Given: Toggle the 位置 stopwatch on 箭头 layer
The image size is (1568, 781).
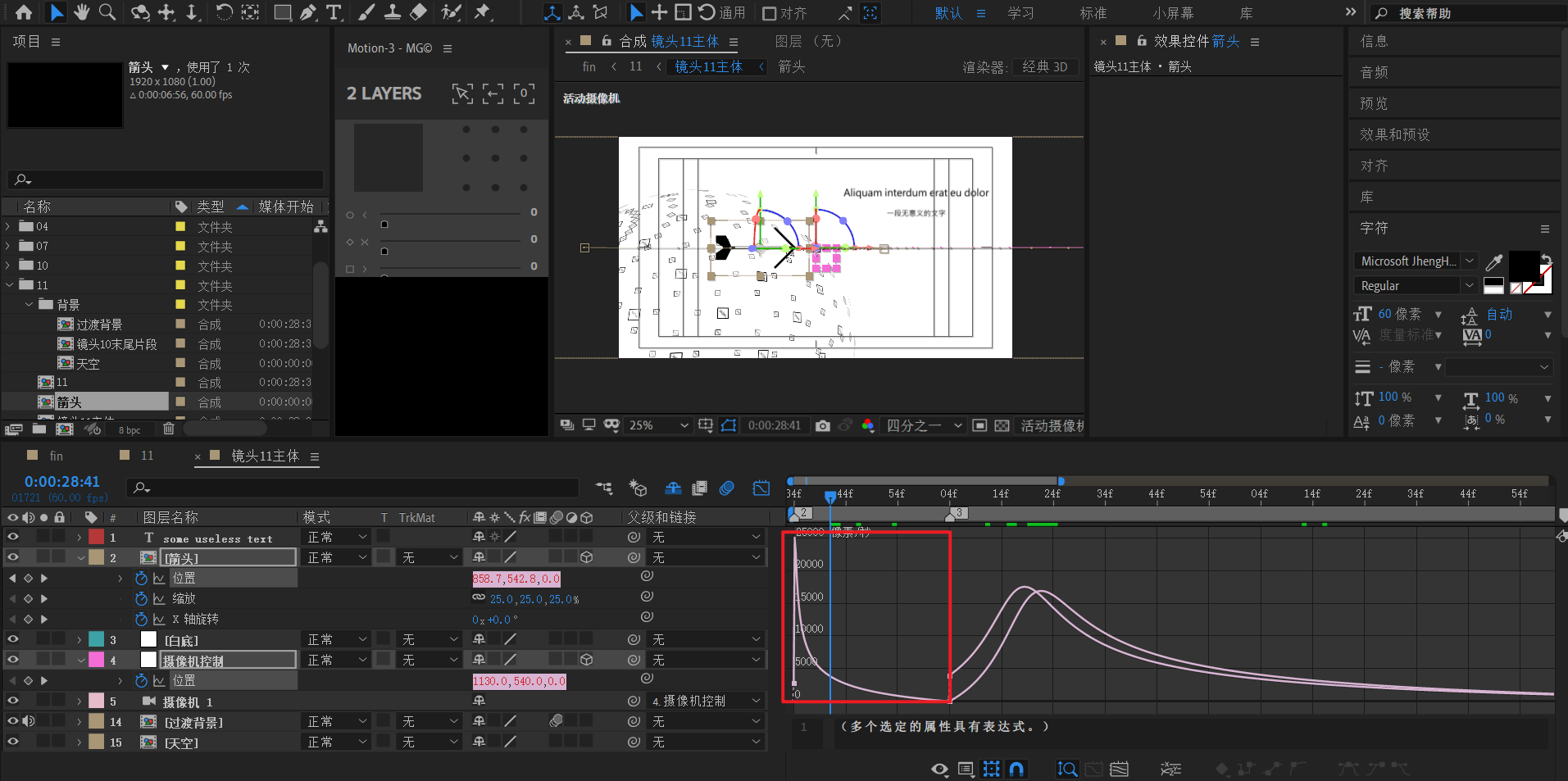Looking at the screenshot, I should [x=141, y=578].
